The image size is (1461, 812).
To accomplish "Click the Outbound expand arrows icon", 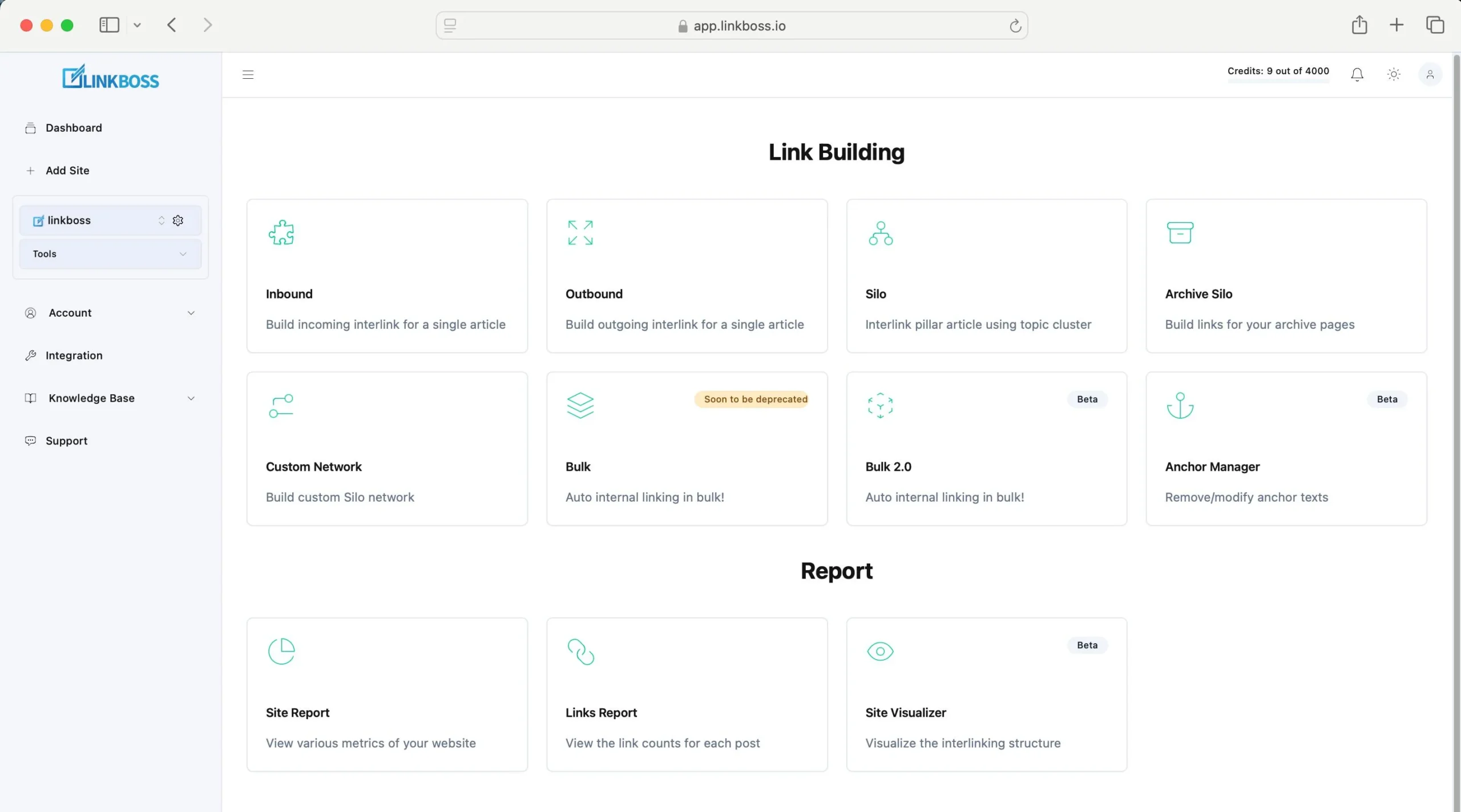I will pos(580,232).
